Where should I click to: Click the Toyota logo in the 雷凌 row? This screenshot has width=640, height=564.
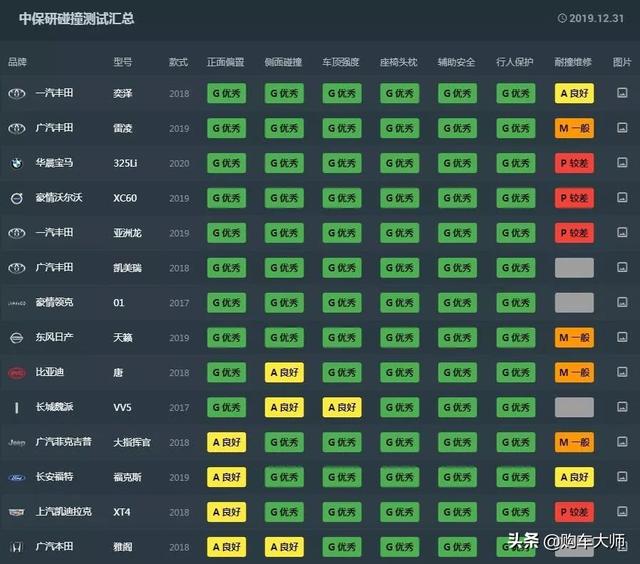(x=17, y=129)
